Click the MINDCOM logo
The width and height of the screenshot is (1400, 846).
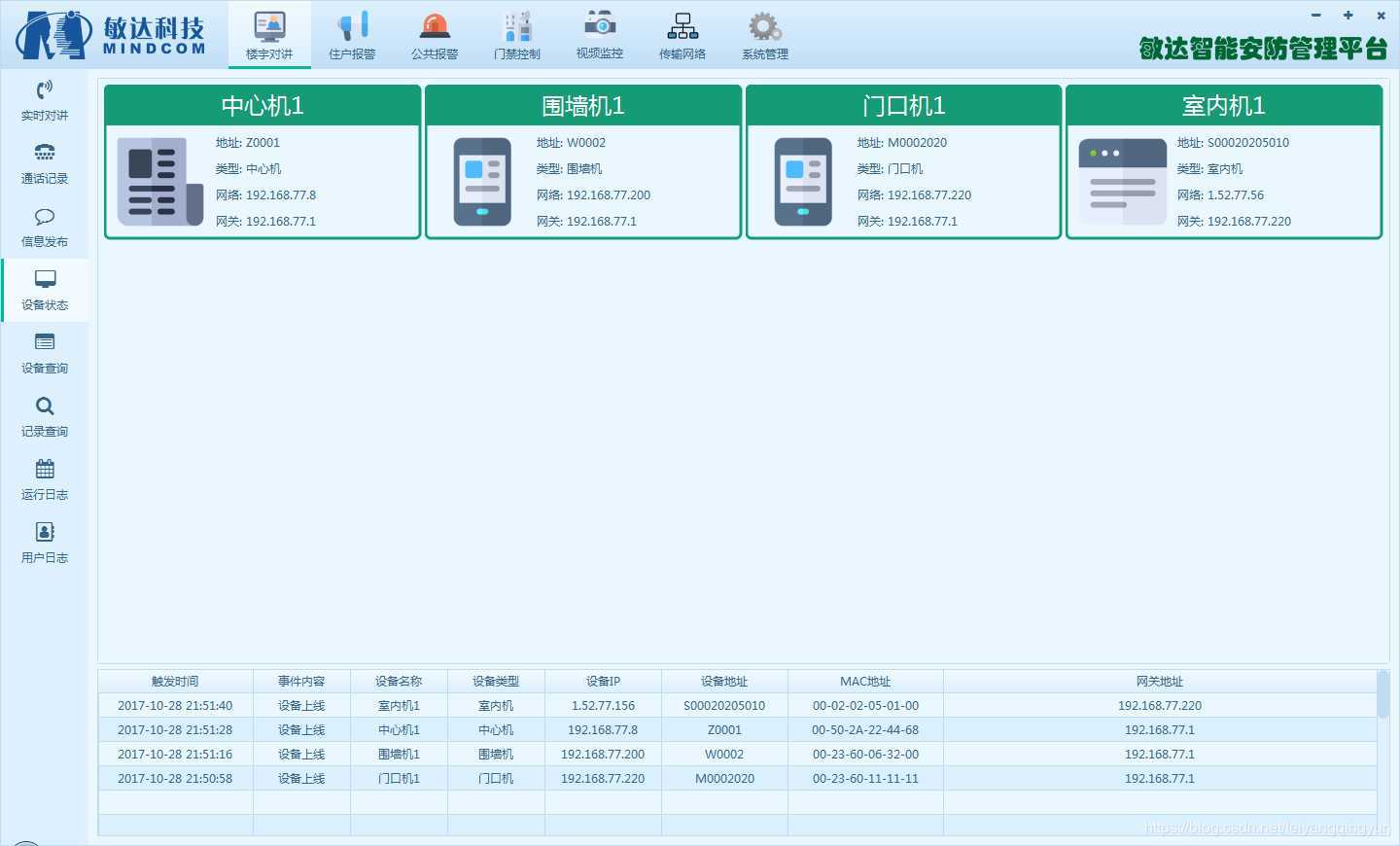click(110, 35)
